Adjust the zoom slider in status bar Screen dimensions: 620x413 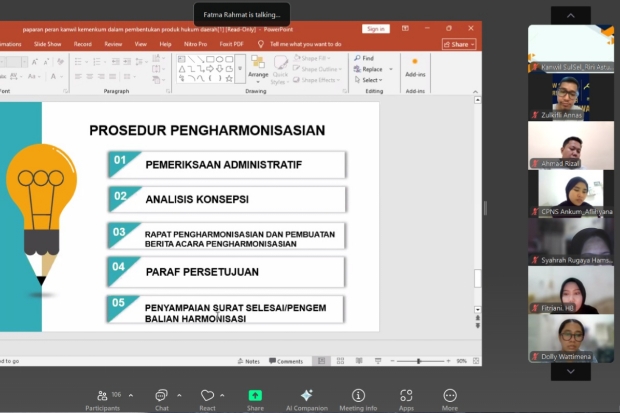pyautogui.click(x=420, y=361)
